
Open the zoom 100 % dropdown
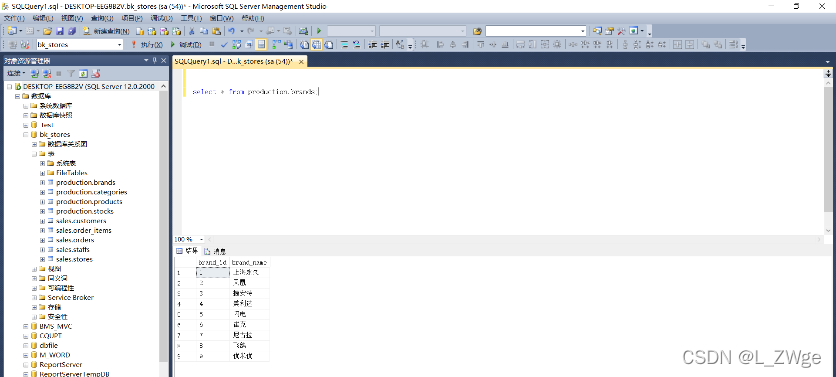(201, 240)
